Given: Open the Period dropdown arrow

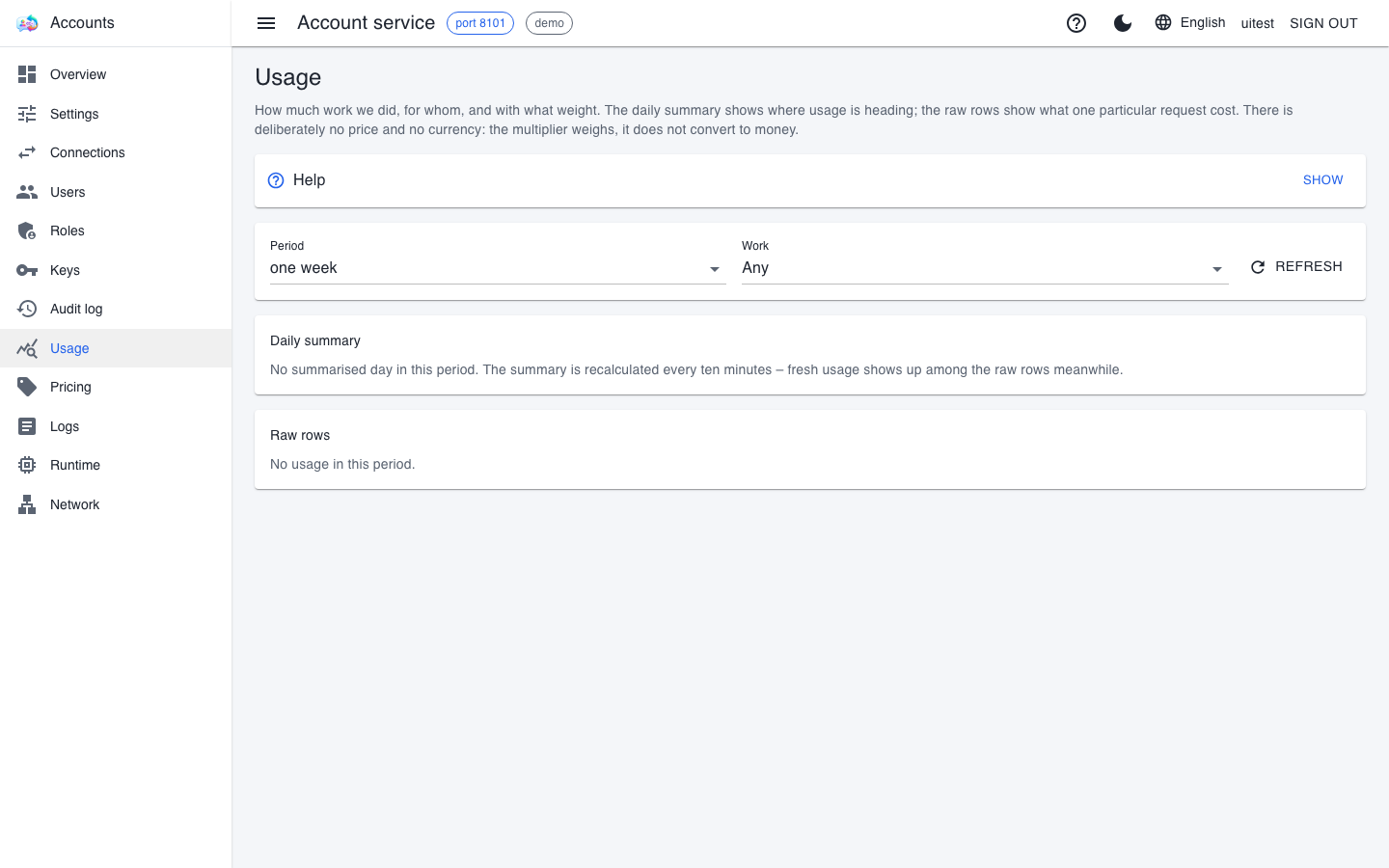Looking at the screenshot, I should pyautogui.click(x=715, y=269).
